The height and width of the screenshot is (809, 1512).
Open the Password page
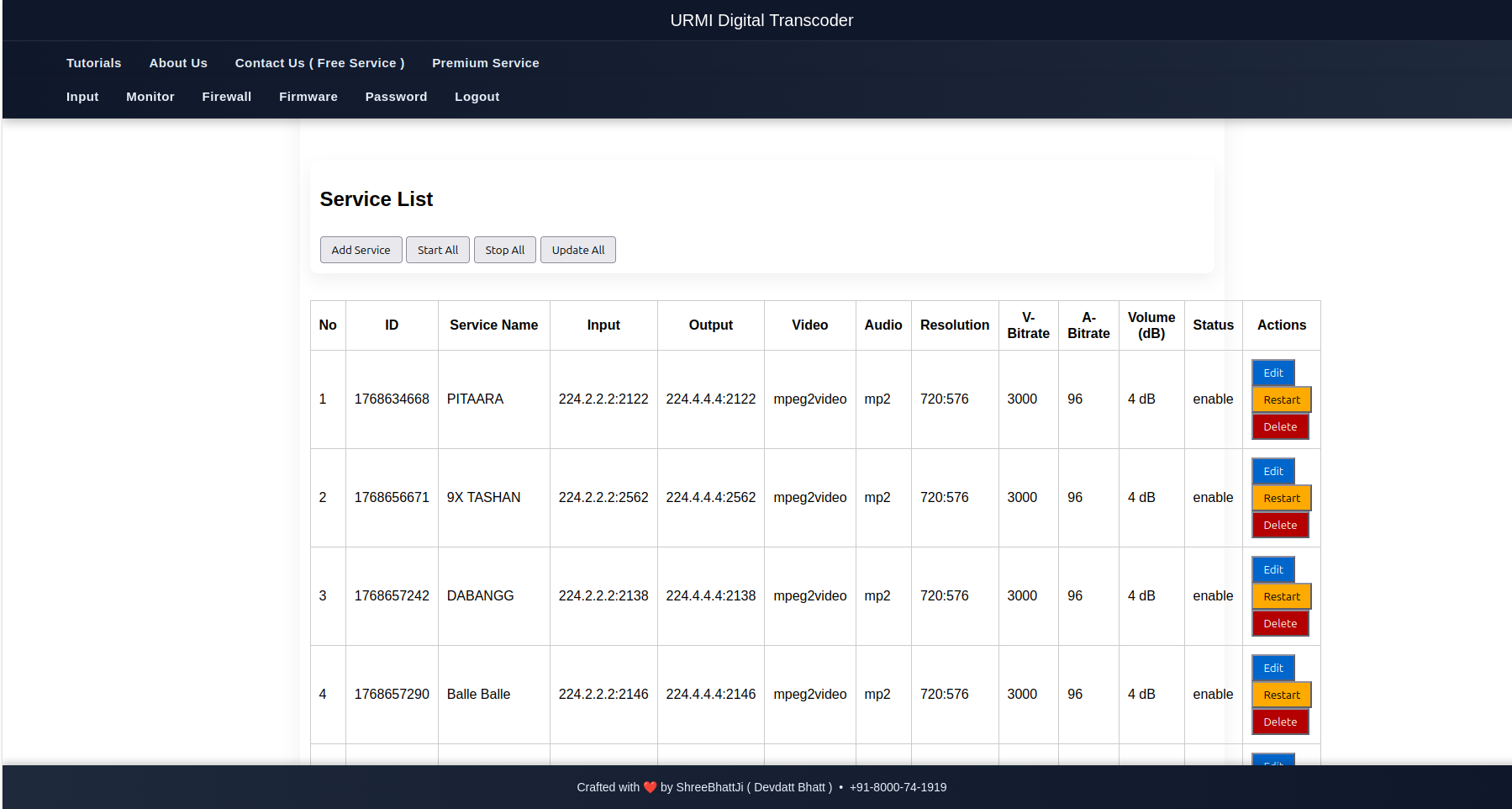[x=396, y=97]
